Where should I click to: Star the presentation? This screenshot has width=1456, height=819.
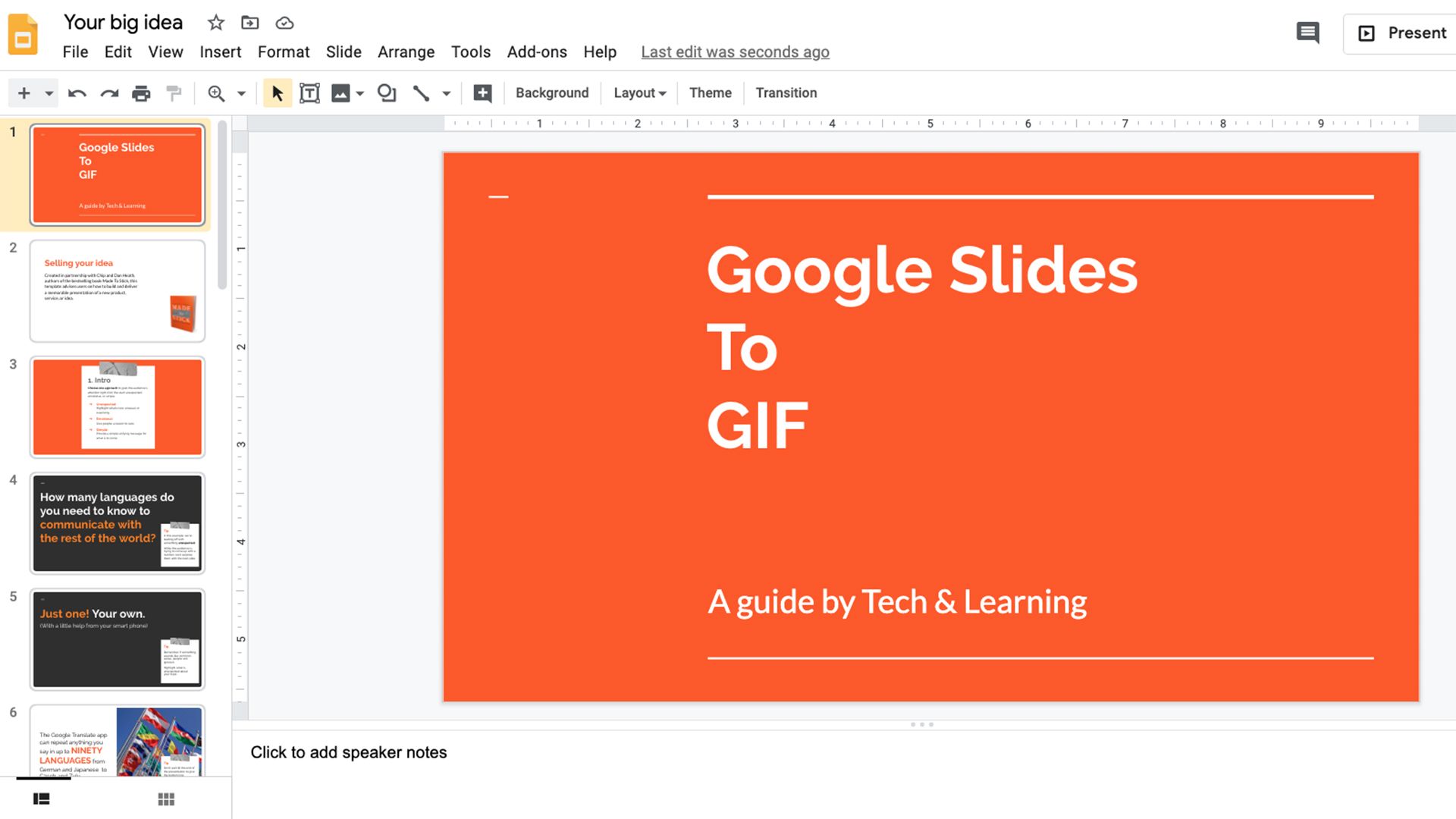215,23
